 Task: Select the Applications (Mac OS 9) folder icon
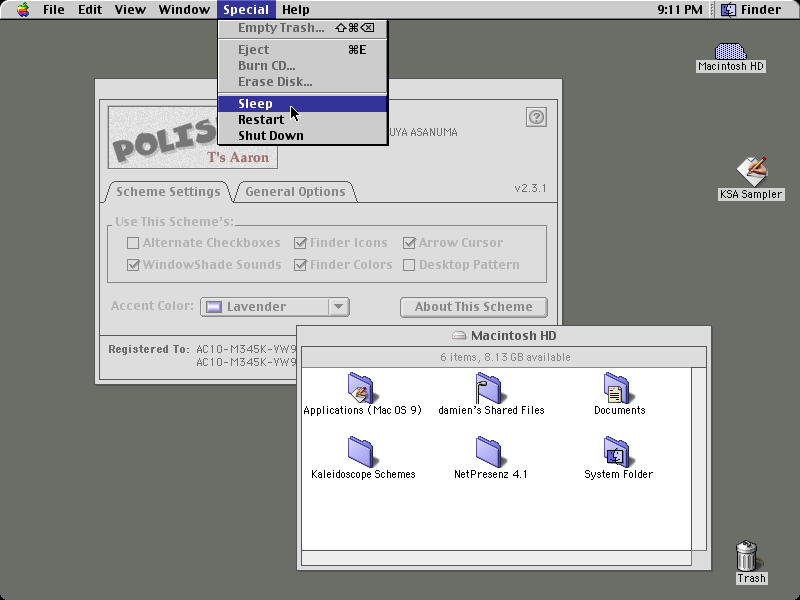click(361, 388)
